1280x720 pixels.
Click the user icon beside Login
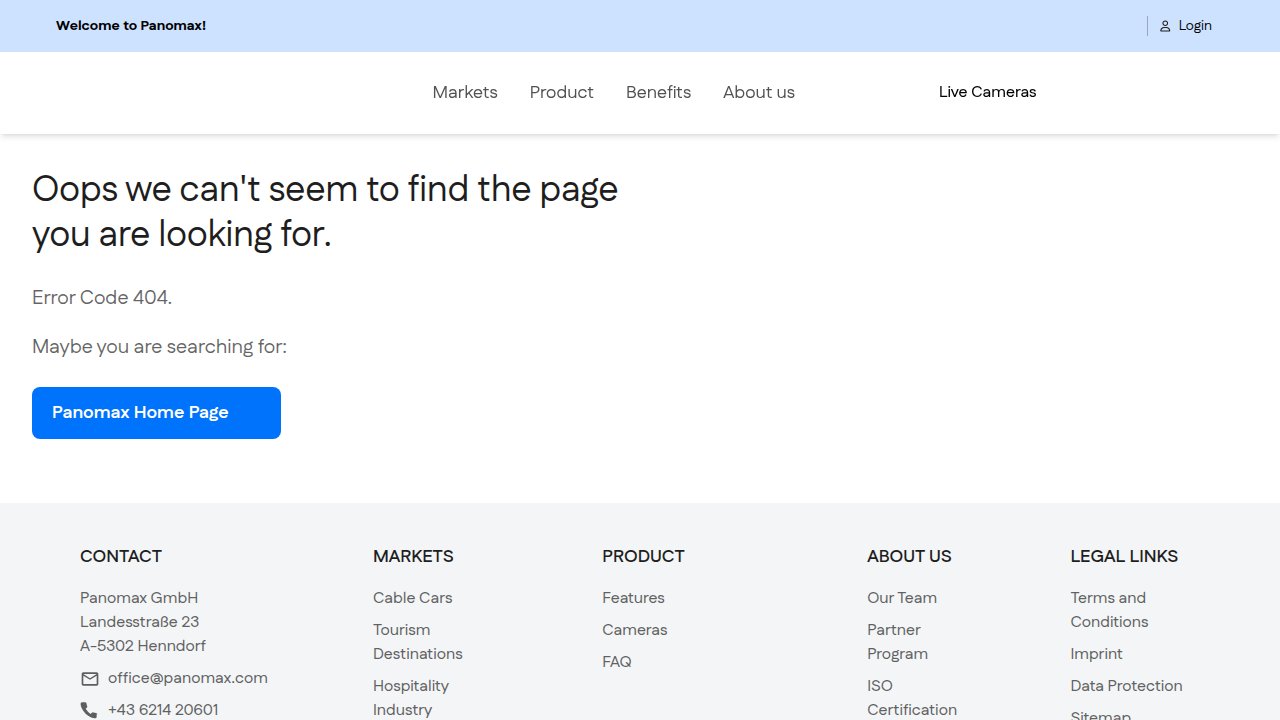1165,26
